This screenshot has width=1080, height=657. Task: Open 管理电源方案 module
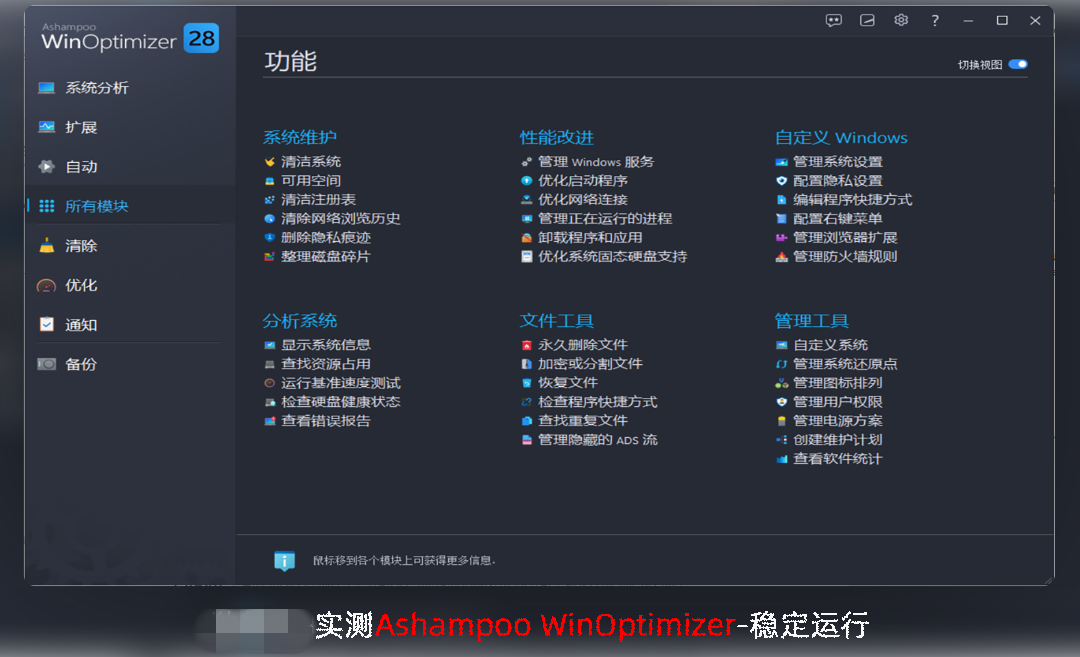pos(838,421)
